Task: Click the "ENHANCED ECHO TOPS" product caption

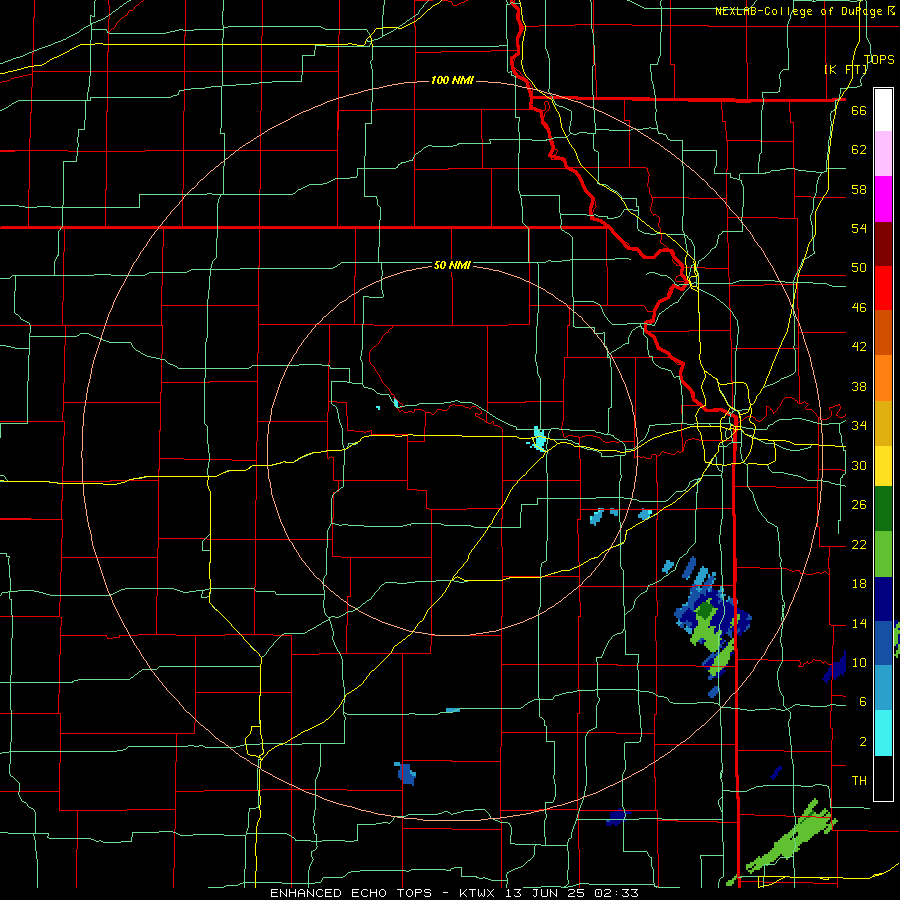Action: click(354, 893)
